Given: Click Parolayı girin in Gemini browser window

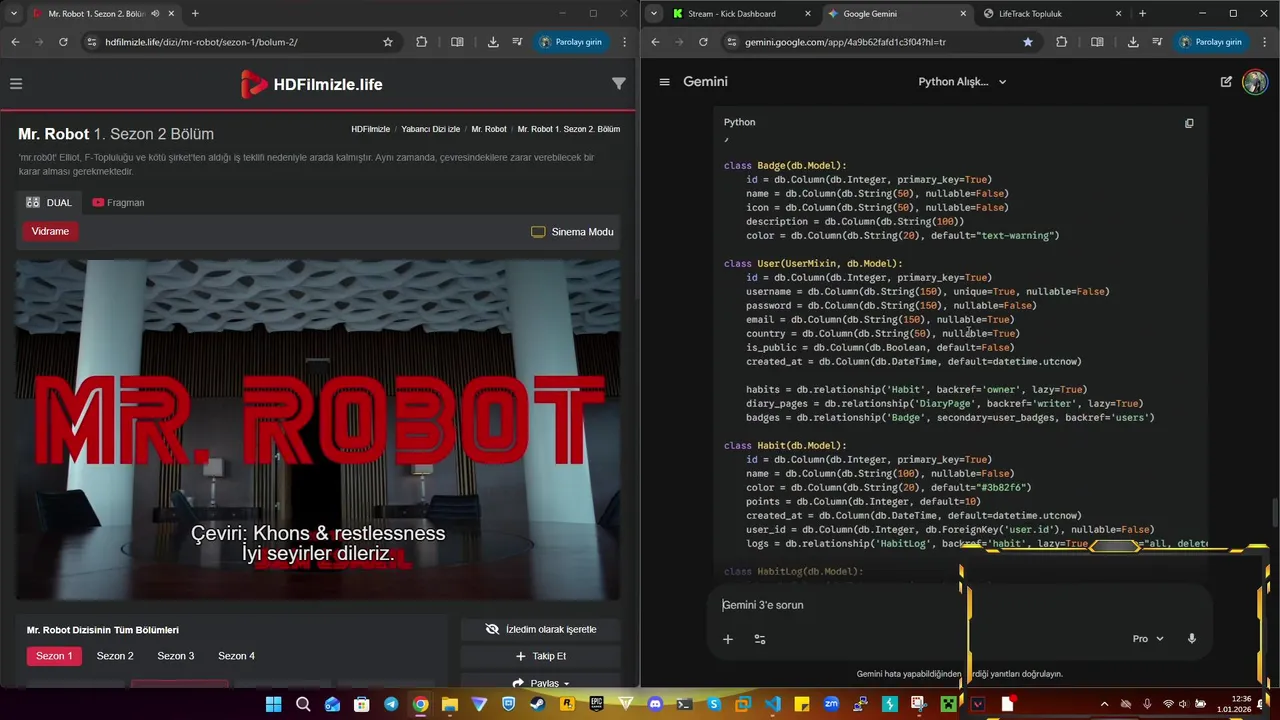Looking at the screenshot, I should (x=1211, y=42).
